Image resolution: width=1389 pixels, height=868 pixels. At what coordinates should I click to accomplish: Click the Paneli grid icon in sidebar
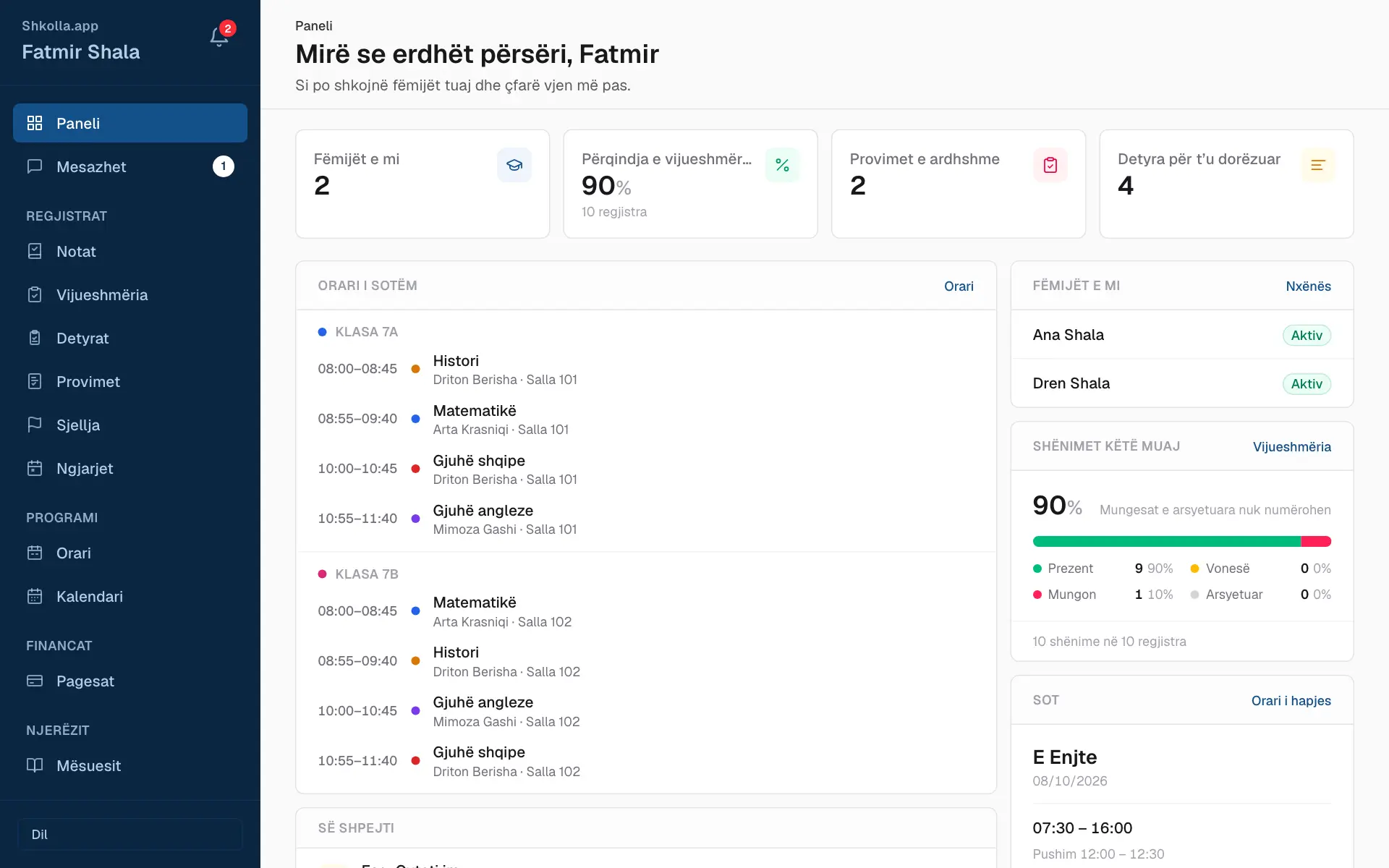35,123
